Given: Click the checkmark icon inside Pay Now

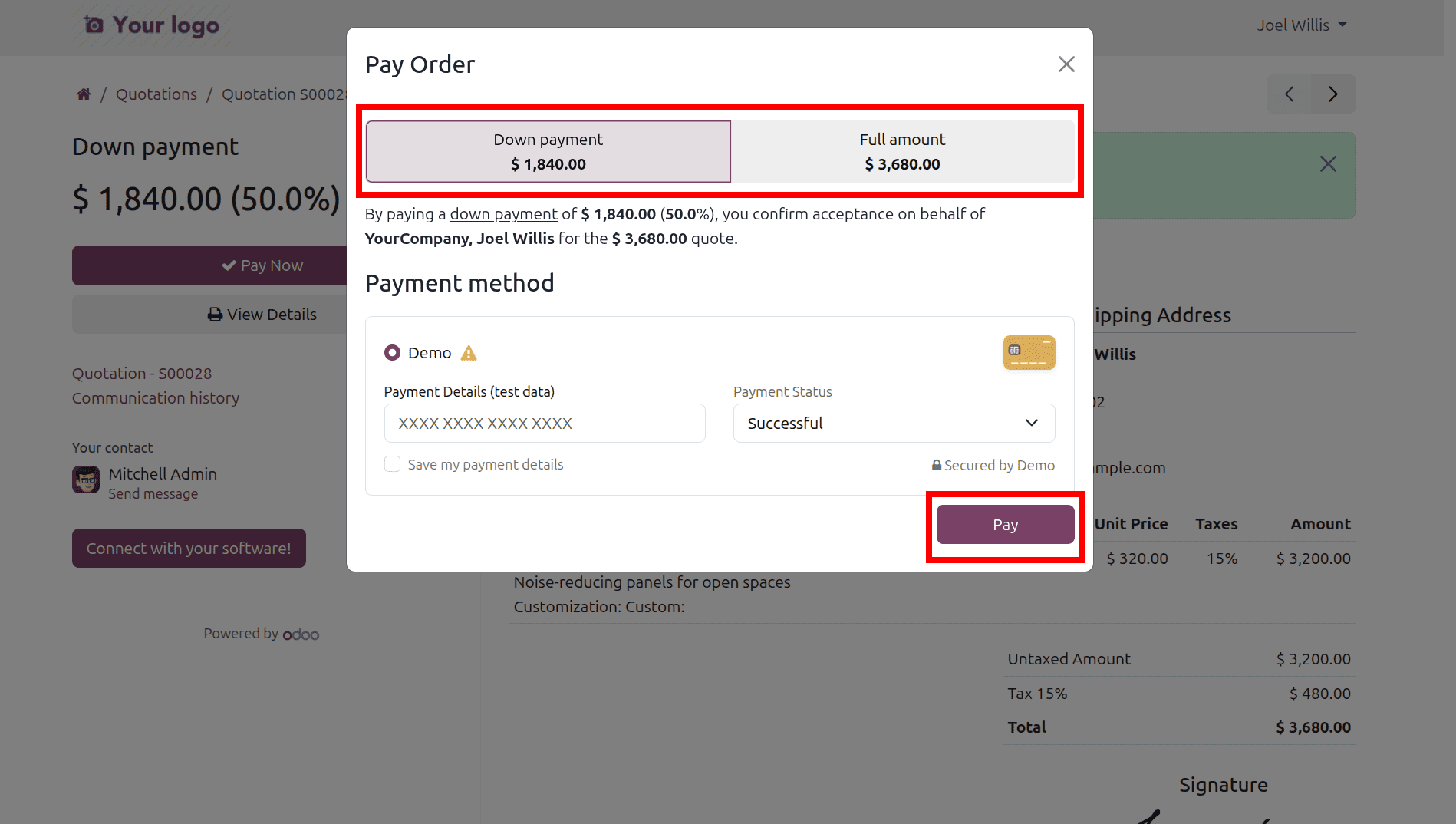Looking at the screenshot, I should click(229, 265).
